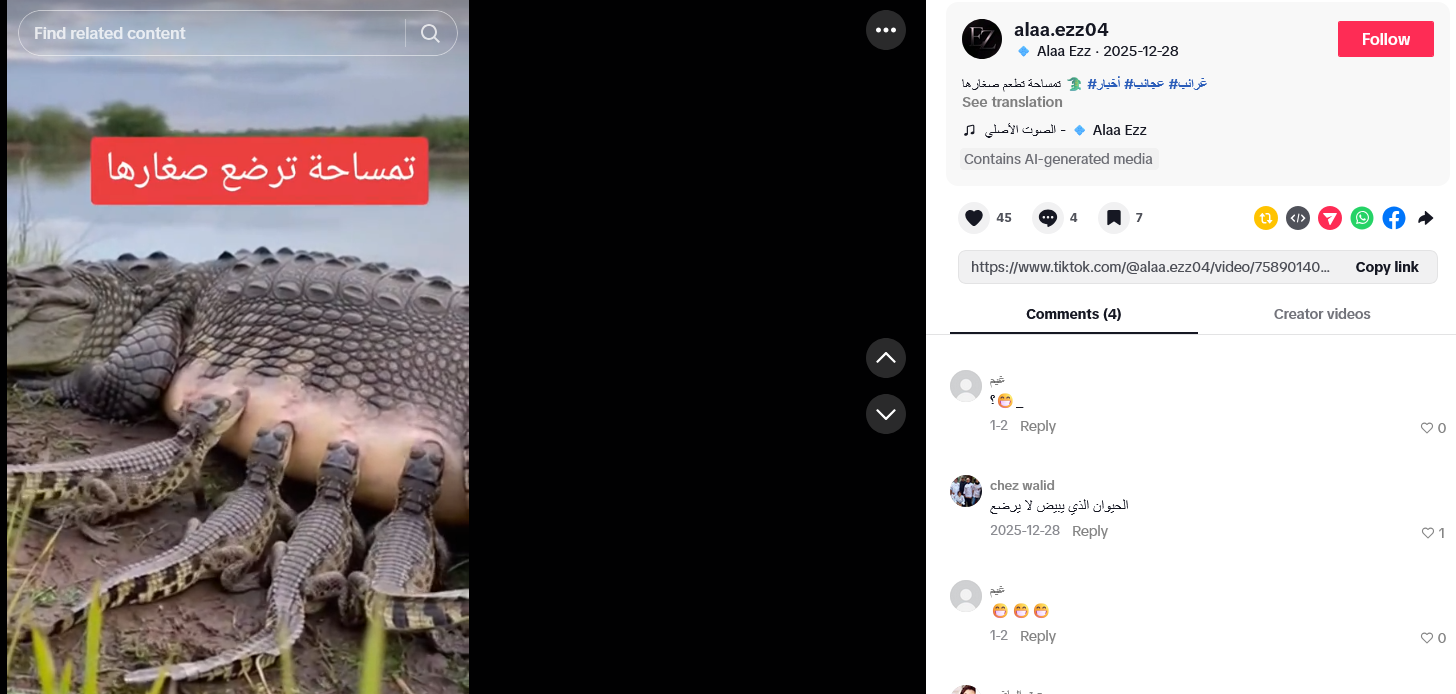Open comments via speech bubble icon
Image resolution: width=1456 pixels, height=694 pixels.
(x=1047, y=218)
